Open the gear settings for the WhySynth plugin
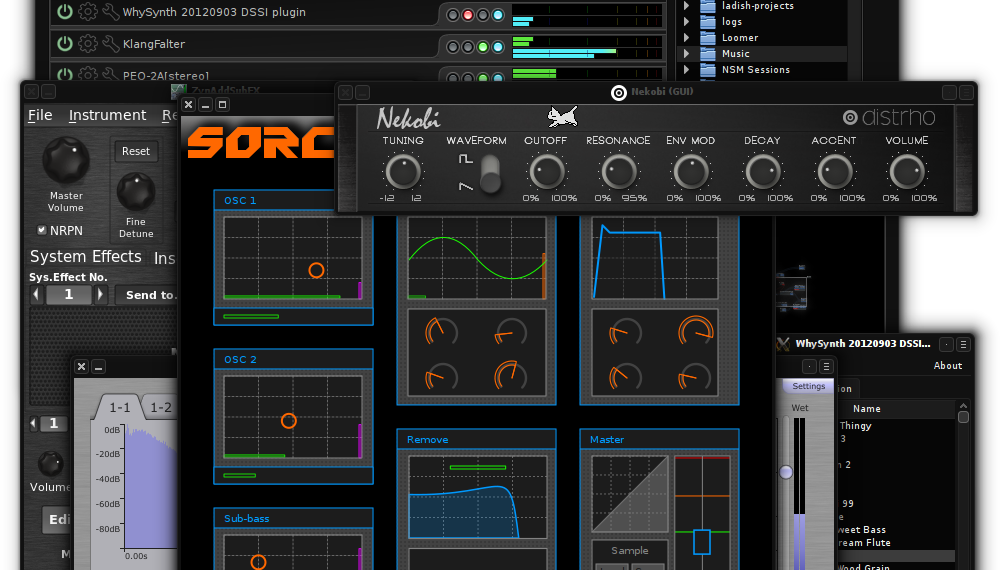 [87, 13]
